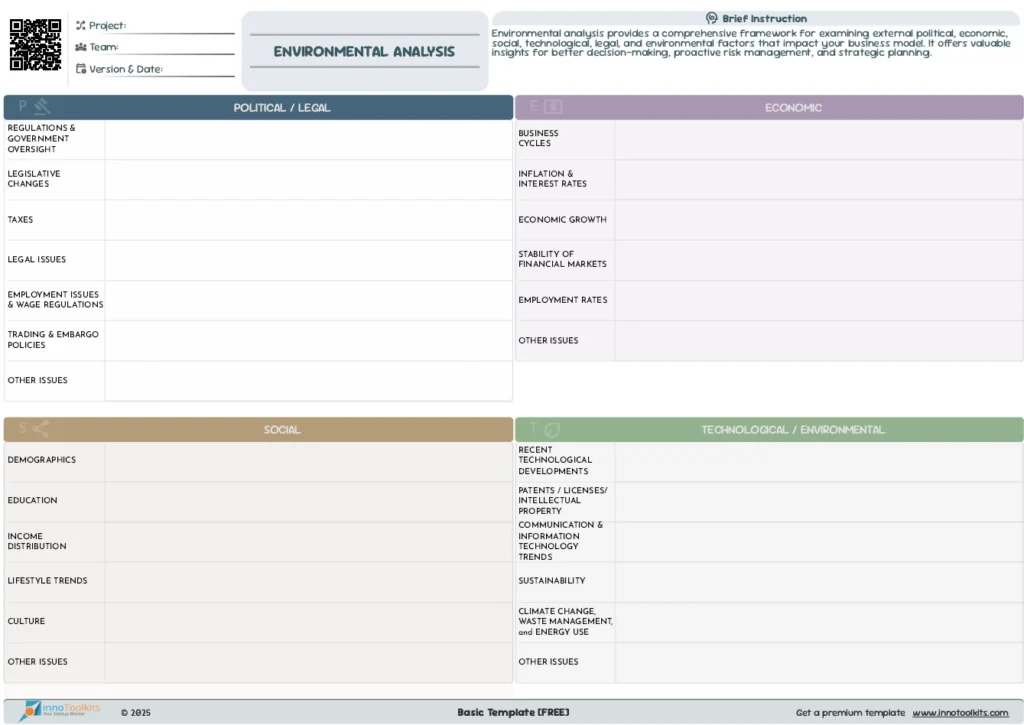Image resolution: width=1024 pixels, height=725 pixels.
Task: Click the blank cell beside Demographics
Action: (x=308, y=461)
